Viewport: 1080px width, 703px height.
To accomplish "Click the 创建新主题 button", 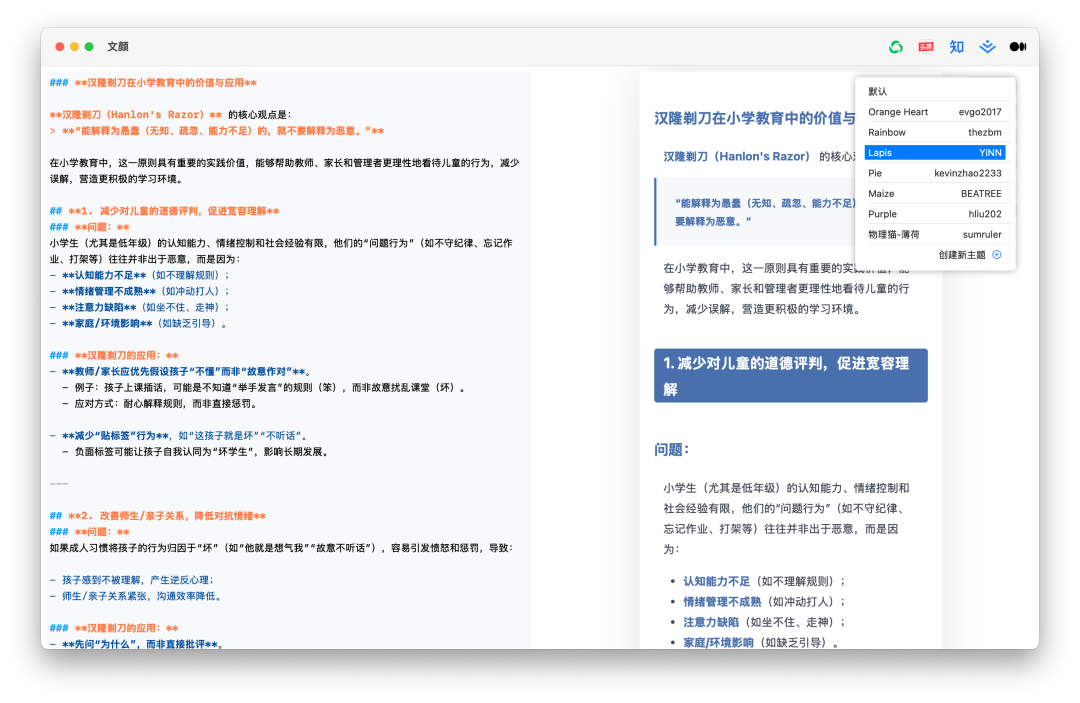I will click(962, 255).
